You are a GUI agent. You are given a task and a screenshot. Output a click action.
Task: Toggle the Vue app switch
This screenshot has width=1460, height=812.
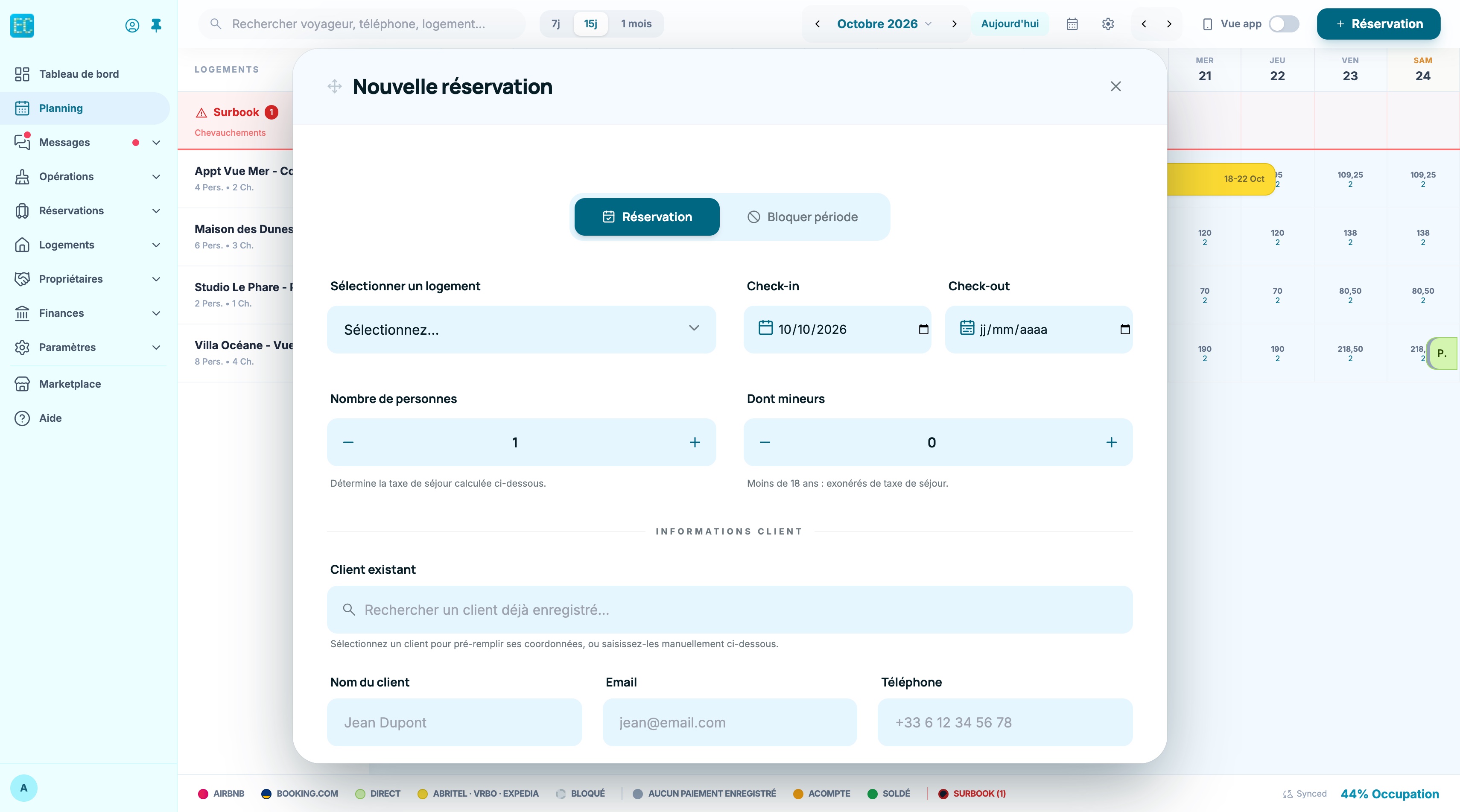click(x=1284, y=24)
